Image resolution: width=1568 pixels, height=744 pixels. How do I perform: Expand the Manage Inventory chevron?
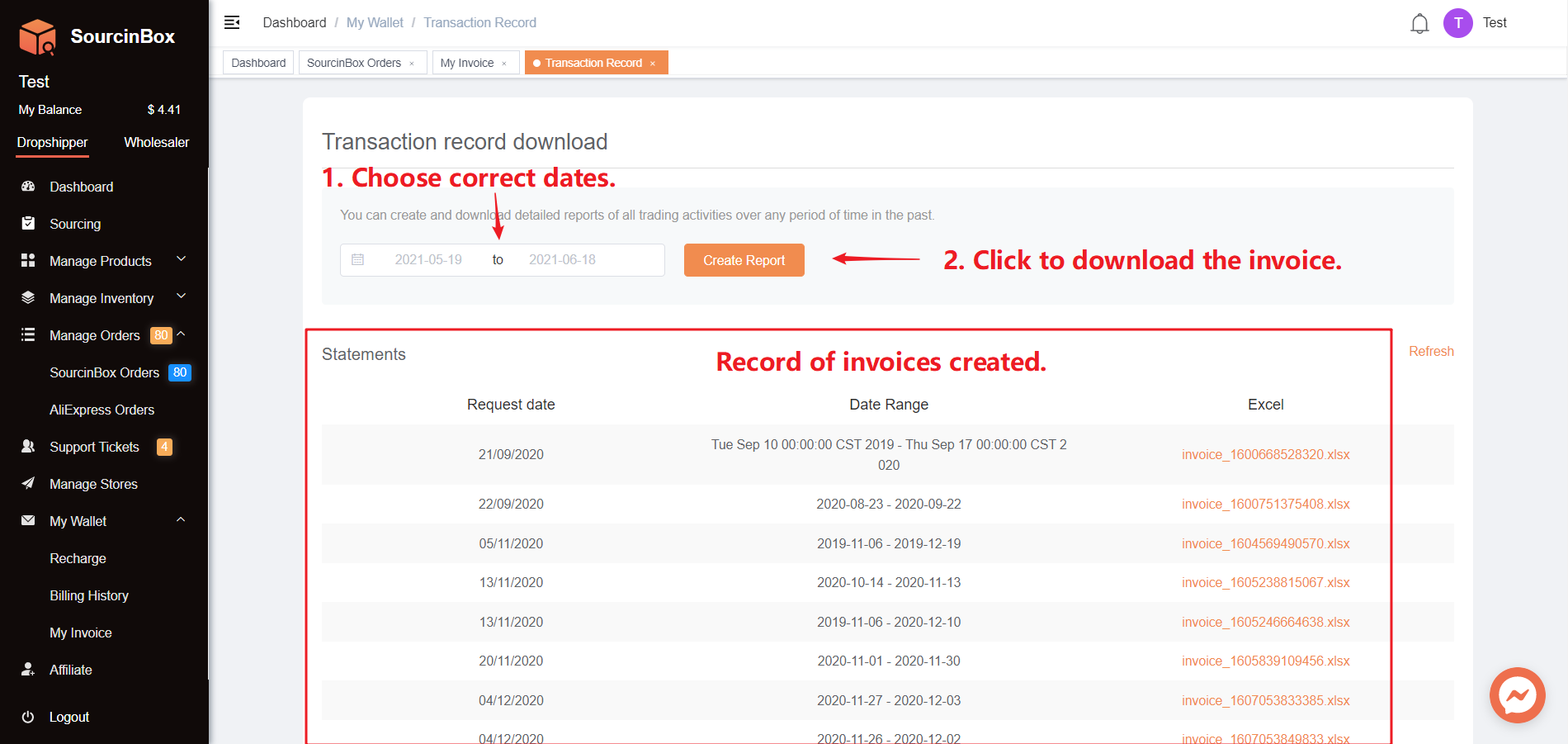182,296
